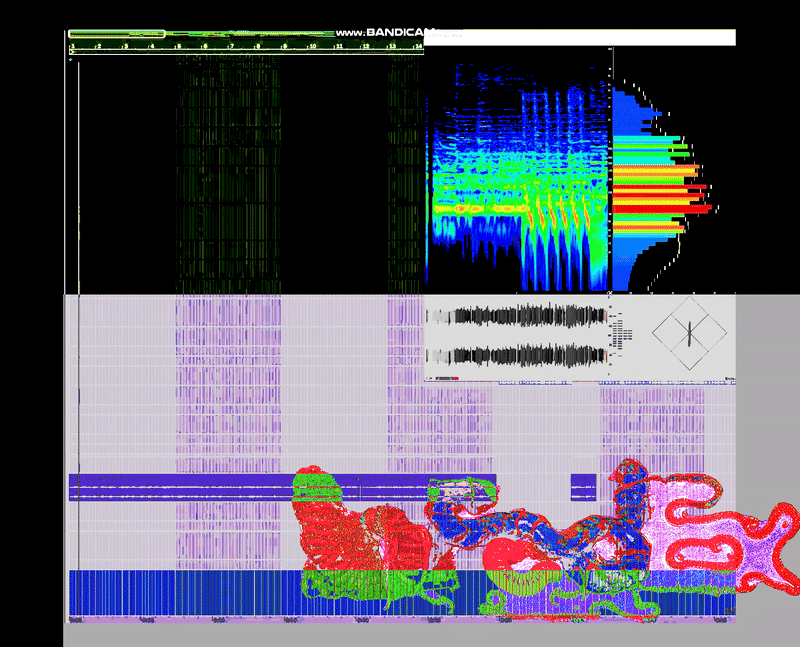
Task: Select the short blue clip near the right
Action: [583, 487]
